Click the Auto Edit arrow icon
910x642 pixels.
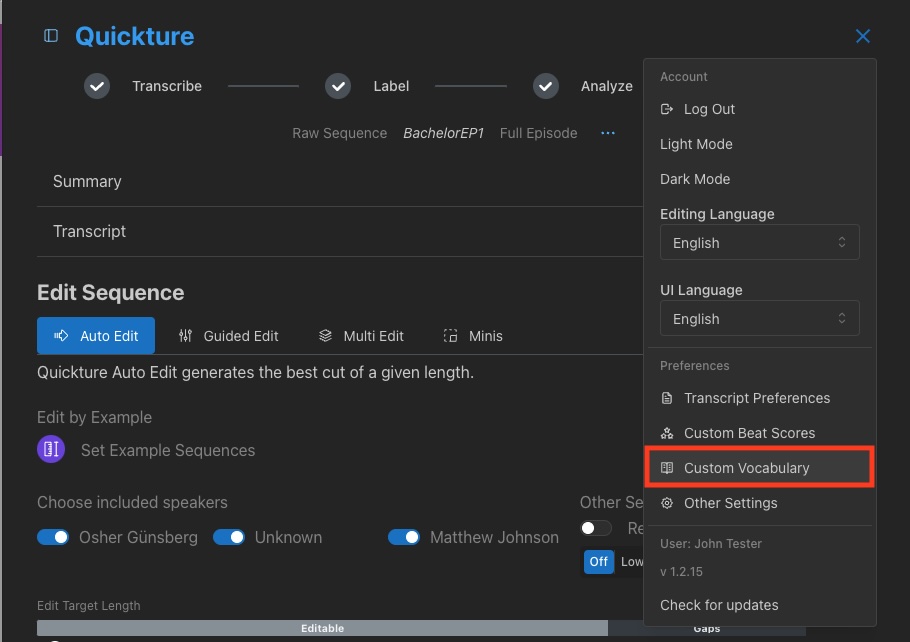(61, 336)
